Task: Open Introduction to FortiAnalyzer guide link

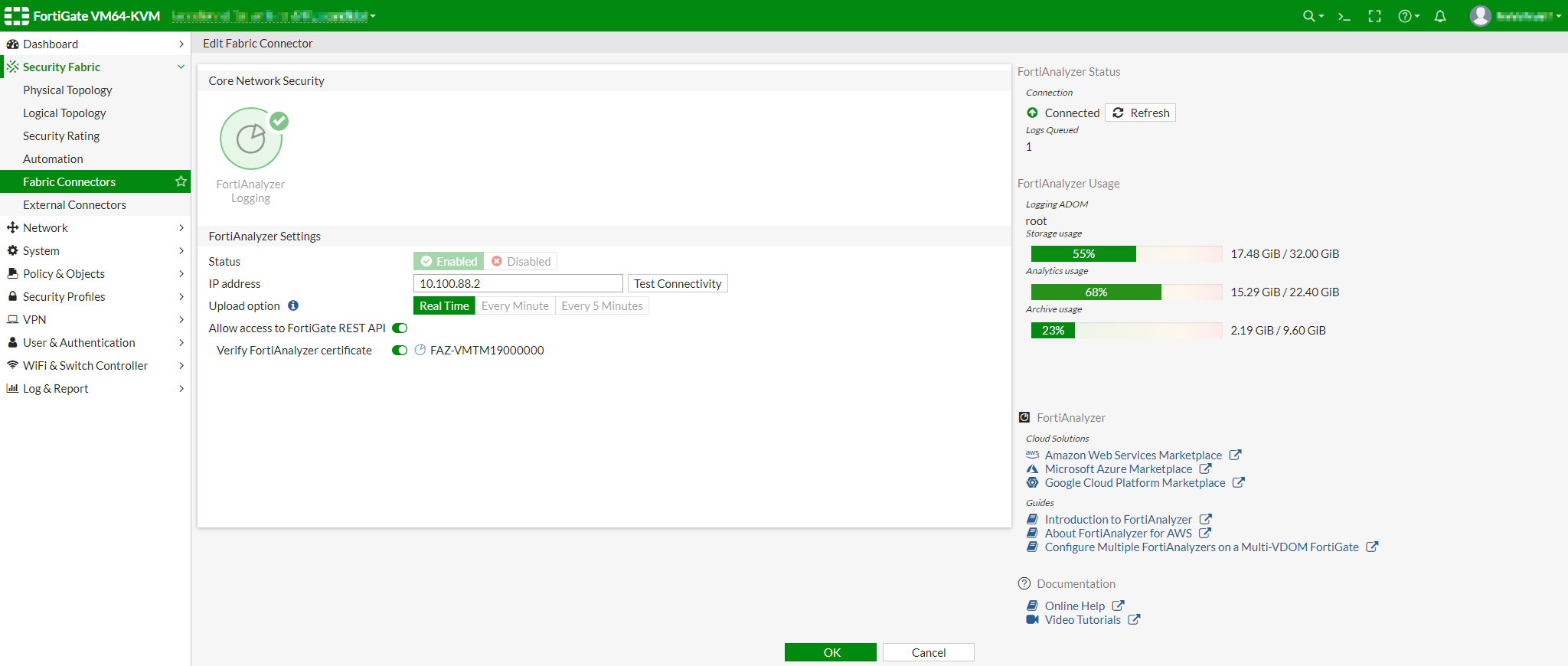Action: pos(1119,519)
